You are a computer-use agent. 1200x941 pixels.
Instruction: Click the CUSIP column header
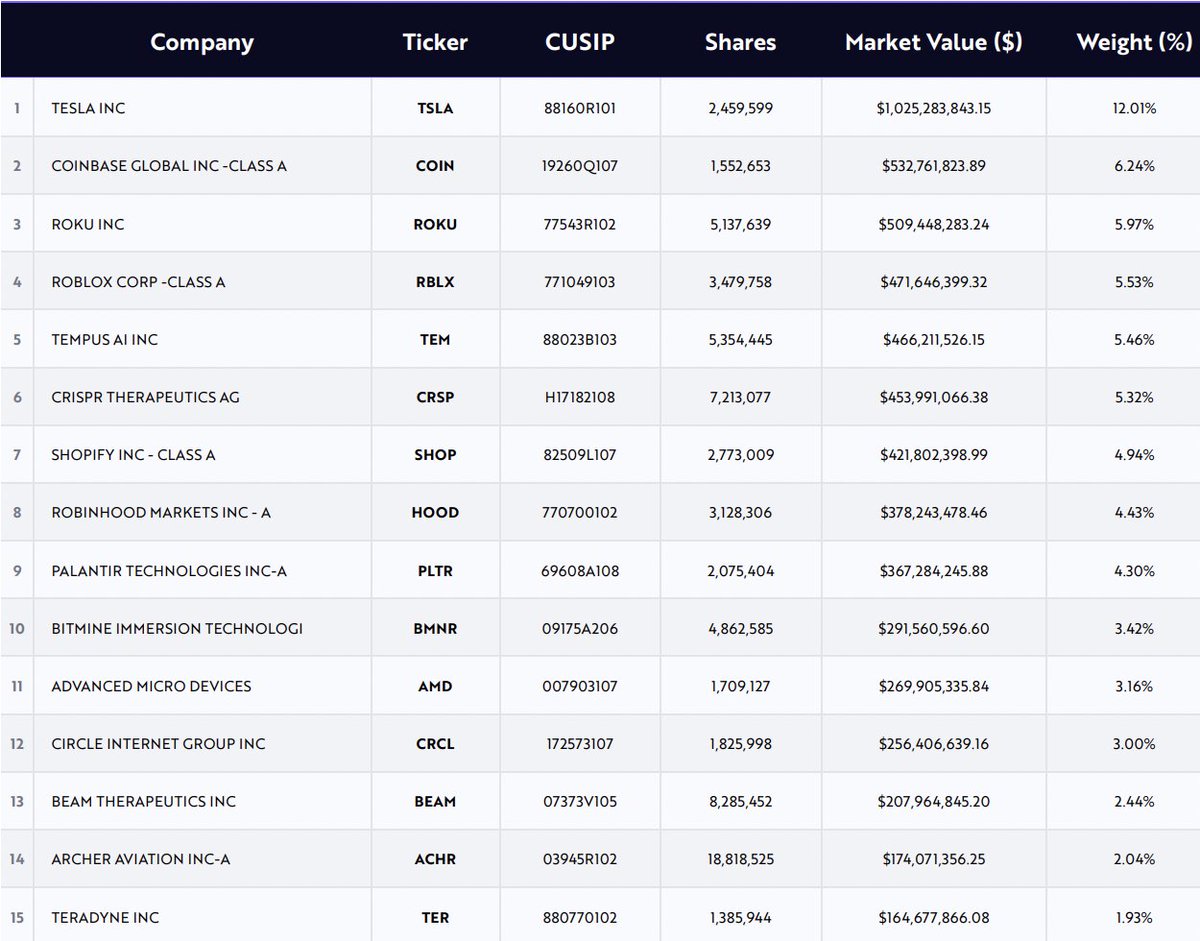pos(580,42)
